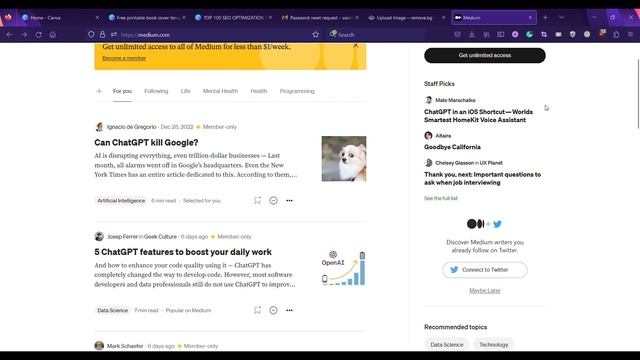Click the Become a member link
The height and width of the screenshot is (360, 640).
tap(124, 58)
